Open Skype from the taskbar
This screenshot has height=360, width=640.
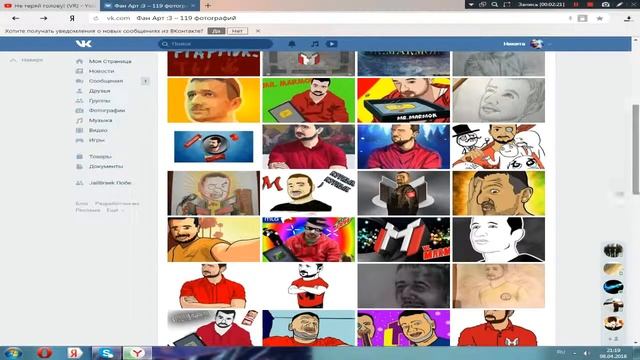[x=106, y=353]
